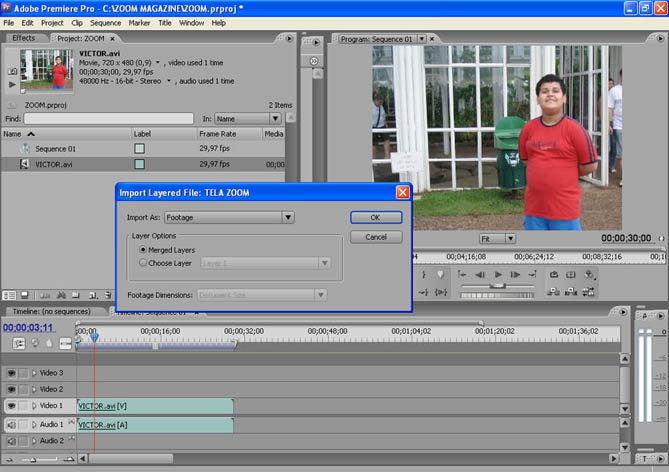Hide Video 3 track with eye toggle
Image resolution: width=669 pixels, height=472 pixels.
pyautogui.click(x=12, y=373)
